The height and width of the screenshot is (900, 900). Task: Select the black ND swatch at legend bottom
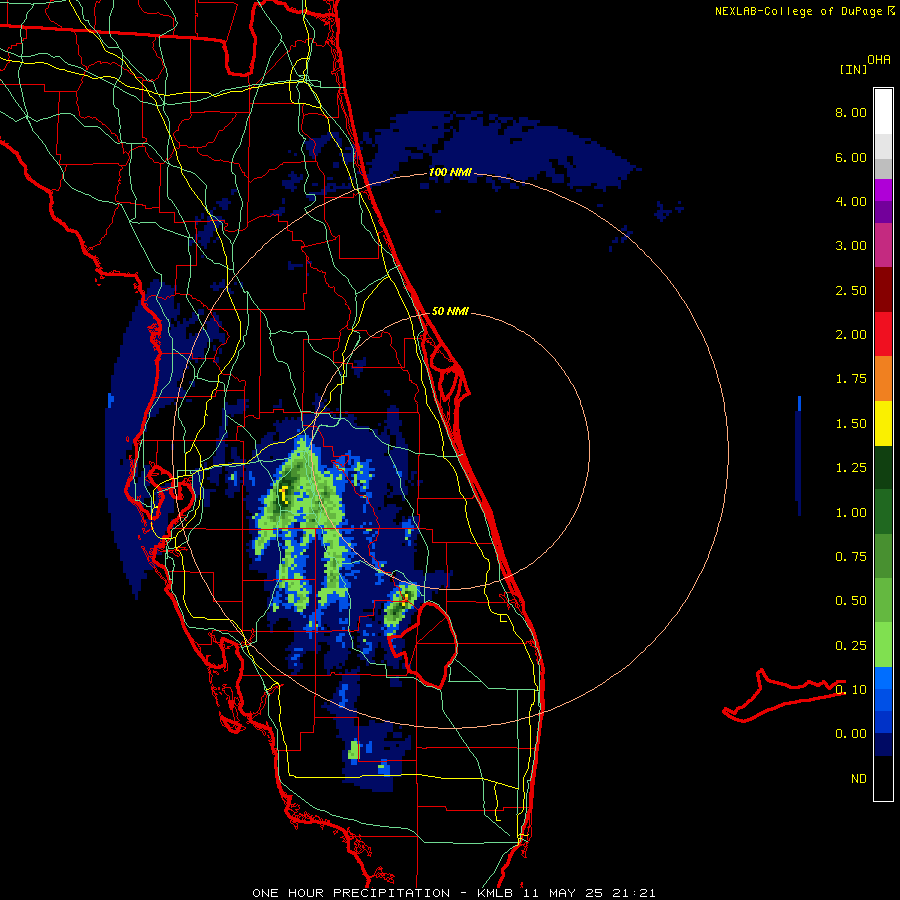(883, 778)
